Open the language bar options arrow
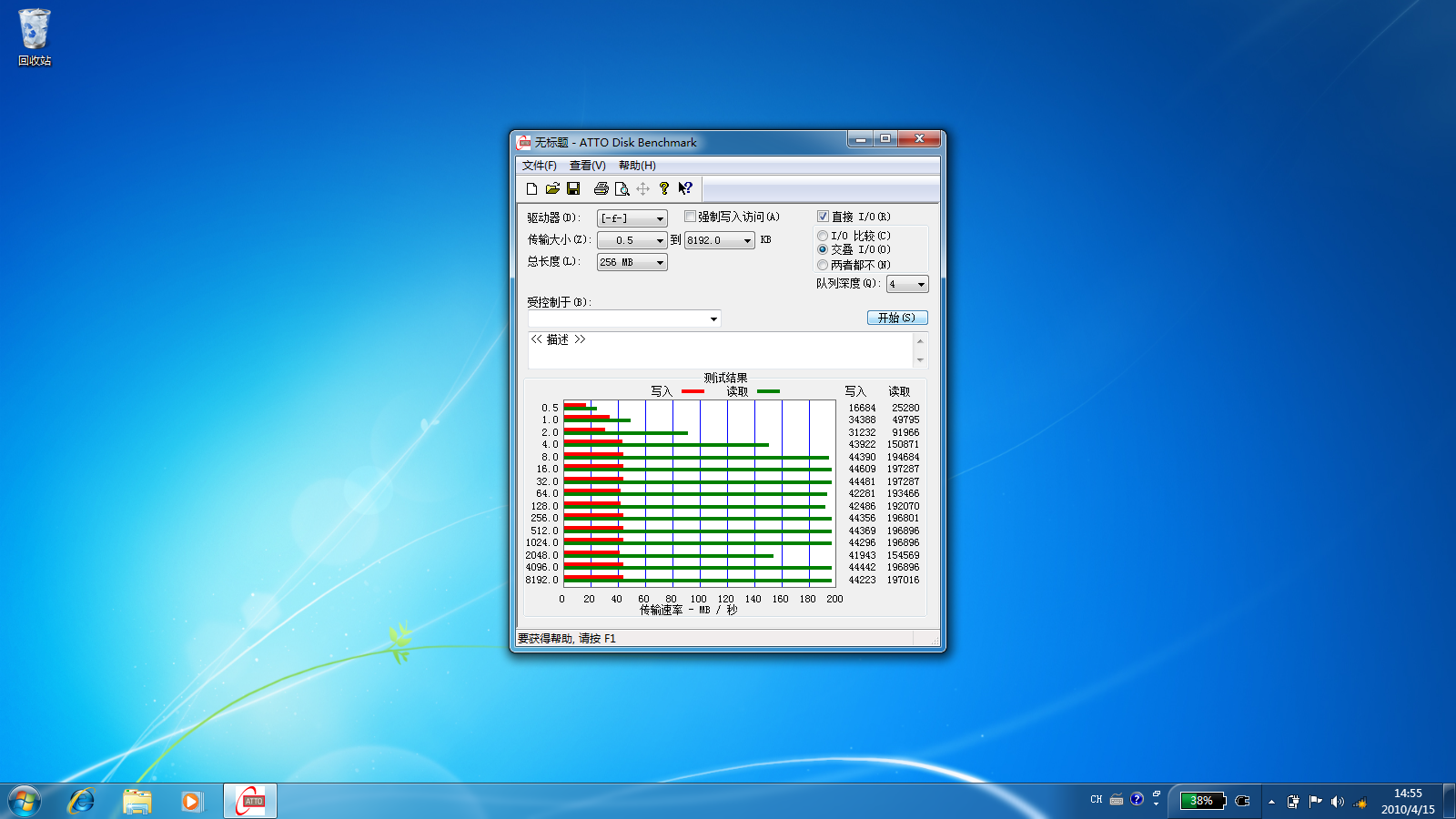 click(x=1157, y=804)
